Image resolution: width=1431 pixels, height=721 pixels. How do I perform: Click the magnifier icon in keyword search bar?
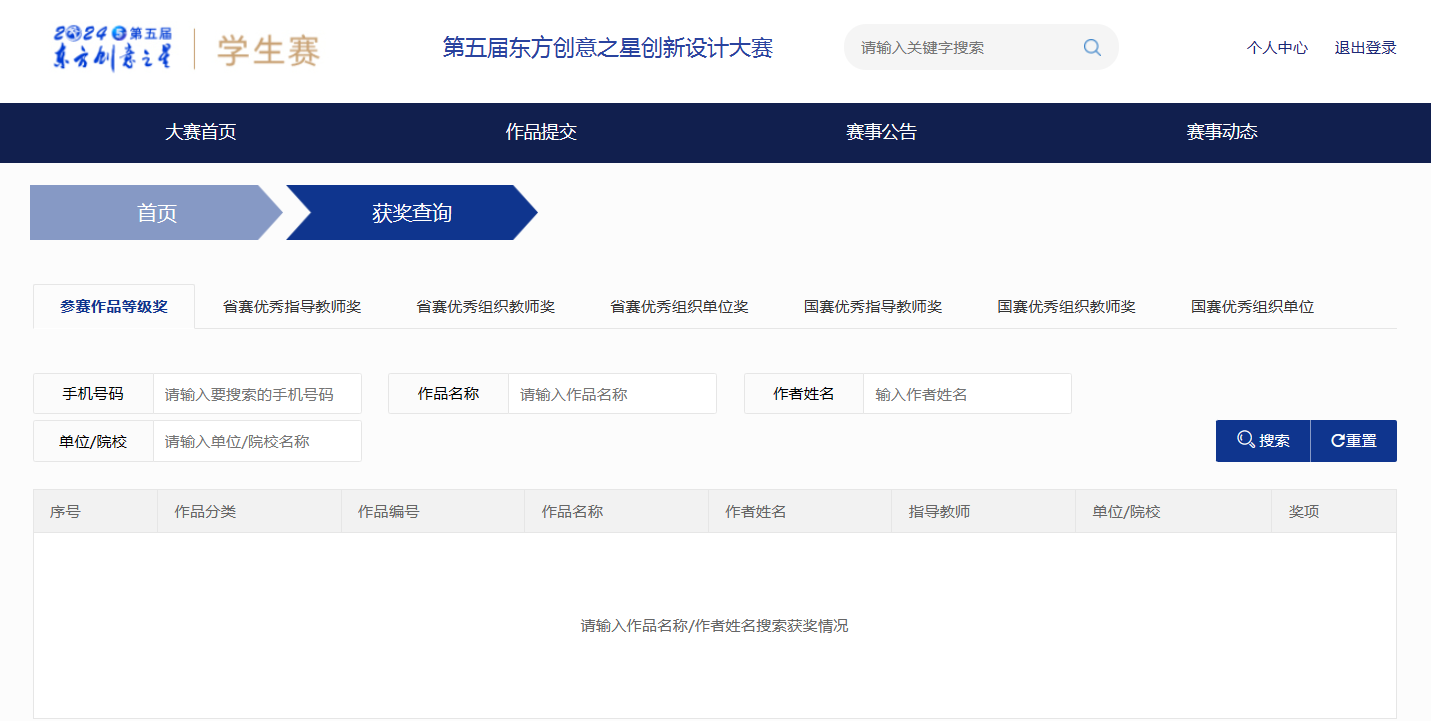point(1091,47)
